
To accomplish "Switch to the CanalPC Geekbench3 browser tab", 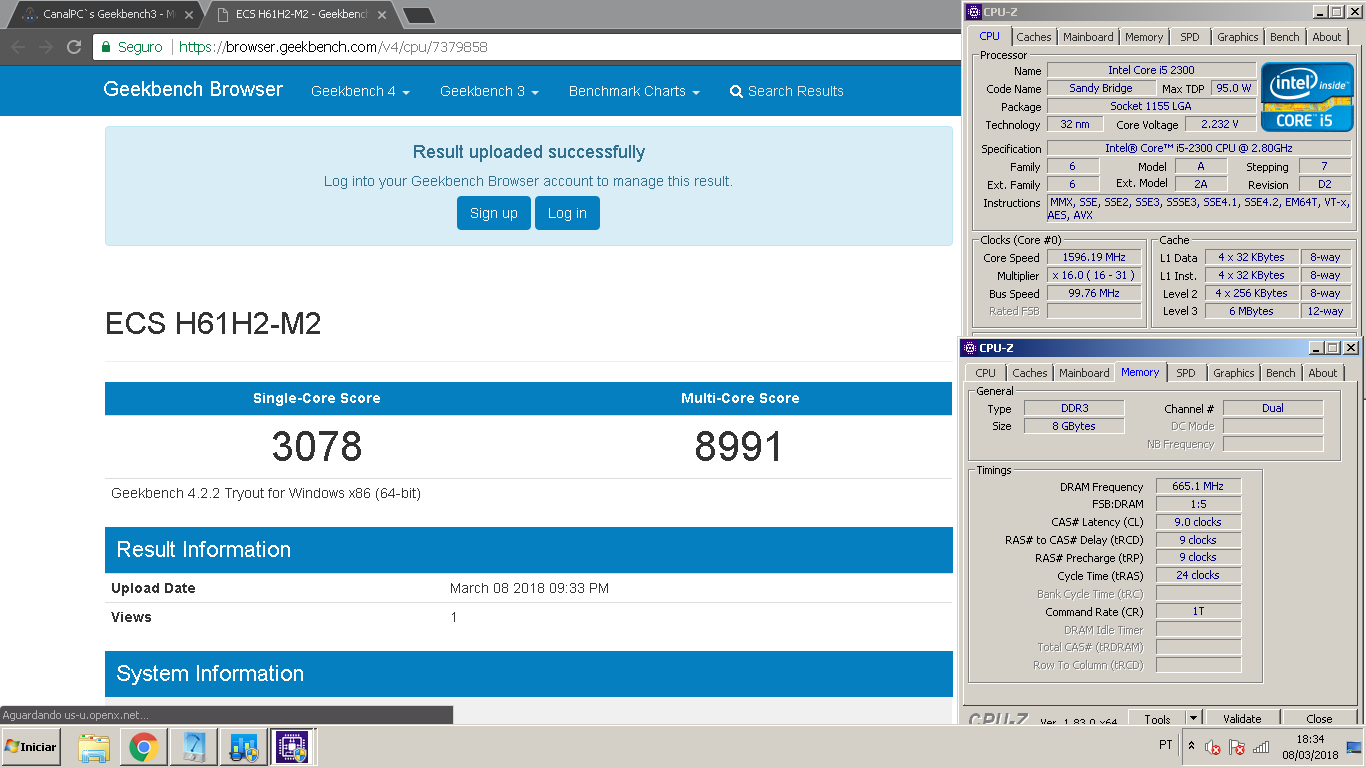I will (108, 15).
